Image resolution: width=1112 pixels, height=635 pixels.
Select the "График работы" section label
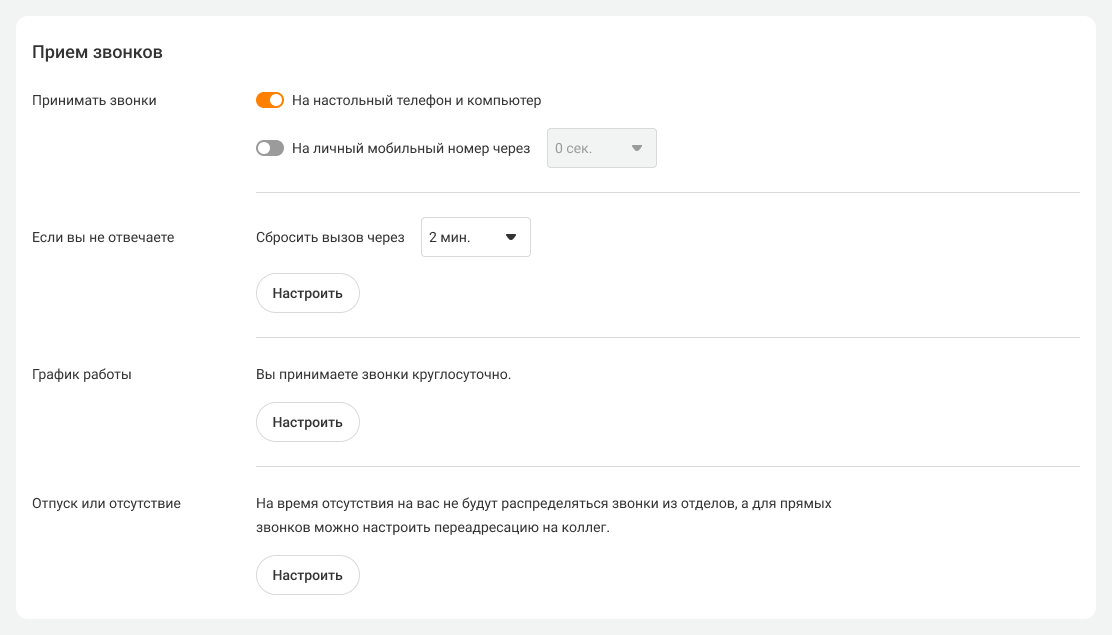[x=82, y=374]
